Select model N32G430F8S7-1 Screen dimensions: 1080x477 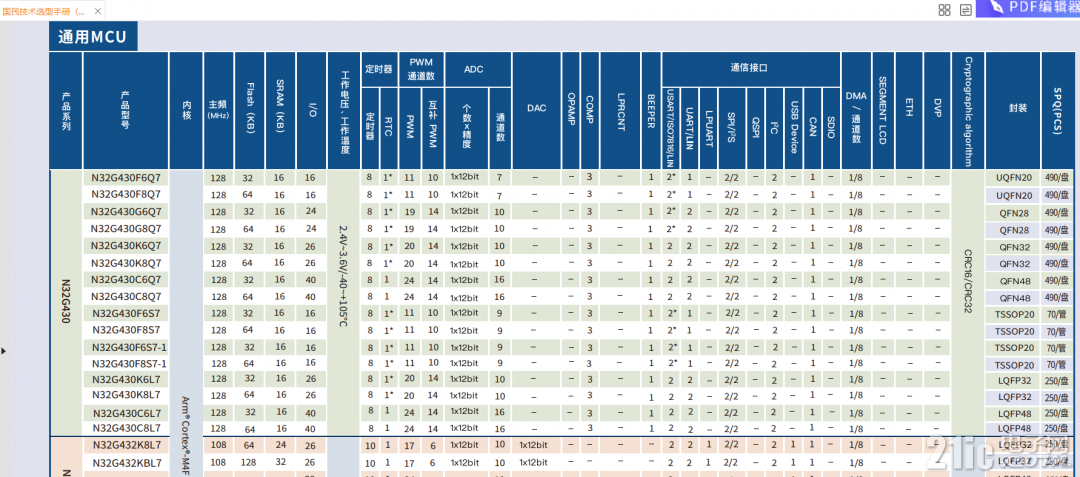pyautogui.click(x=129, y=363)
